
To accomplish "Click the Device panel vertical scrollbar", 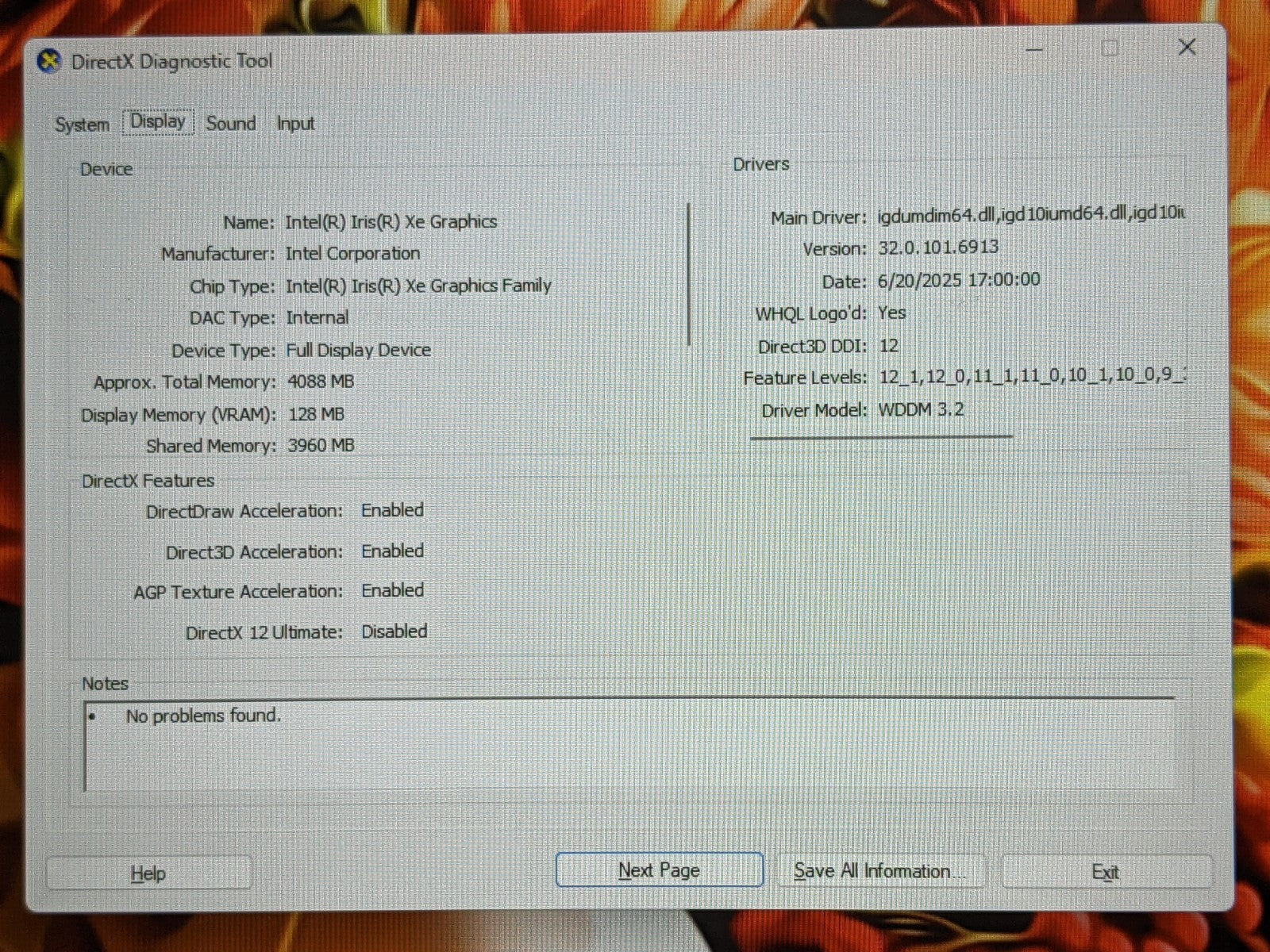I will (x=688, y=274).
